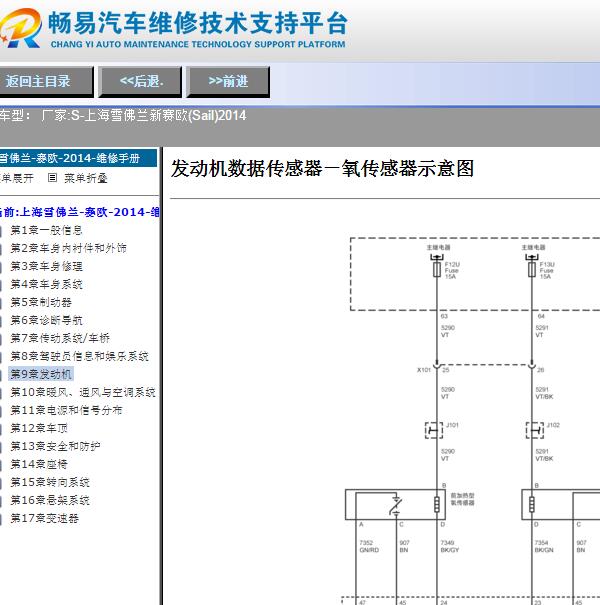Expand menu via 菜单展开 link
The height and width of the screenshot is (605, 600).
pos(17,178)
